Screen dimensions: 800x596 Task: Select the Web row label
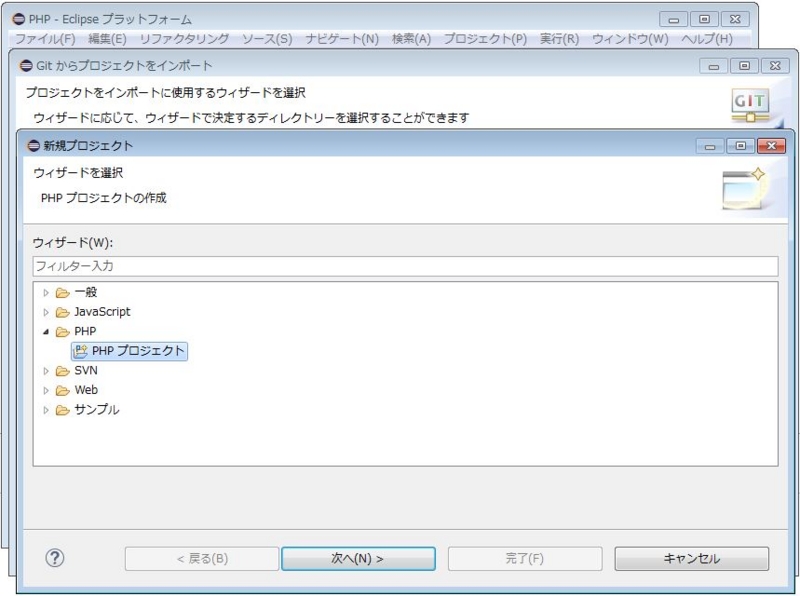[x=86, y=390]
